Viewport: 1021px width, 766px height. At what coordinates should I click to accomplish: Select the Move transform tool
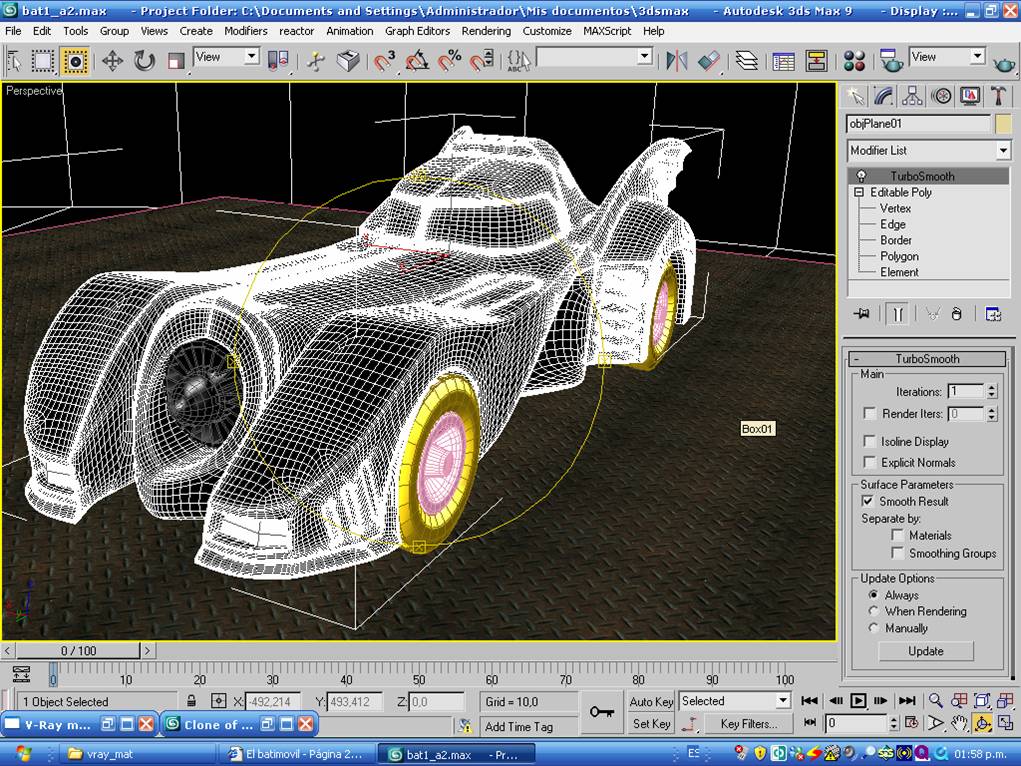coord(112,61)
